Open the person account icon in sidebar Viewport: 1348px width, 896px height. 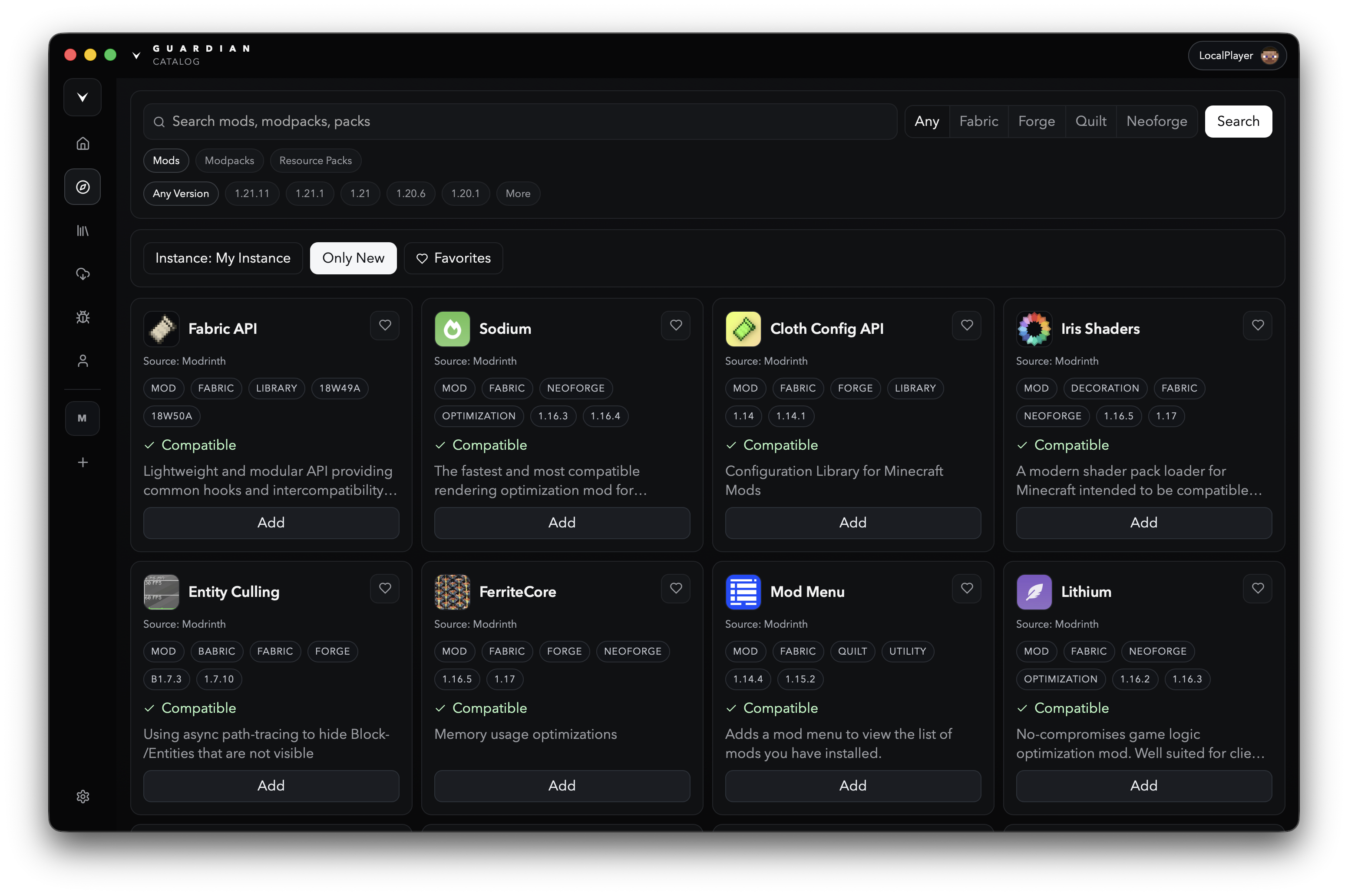(x=83, y=361)
